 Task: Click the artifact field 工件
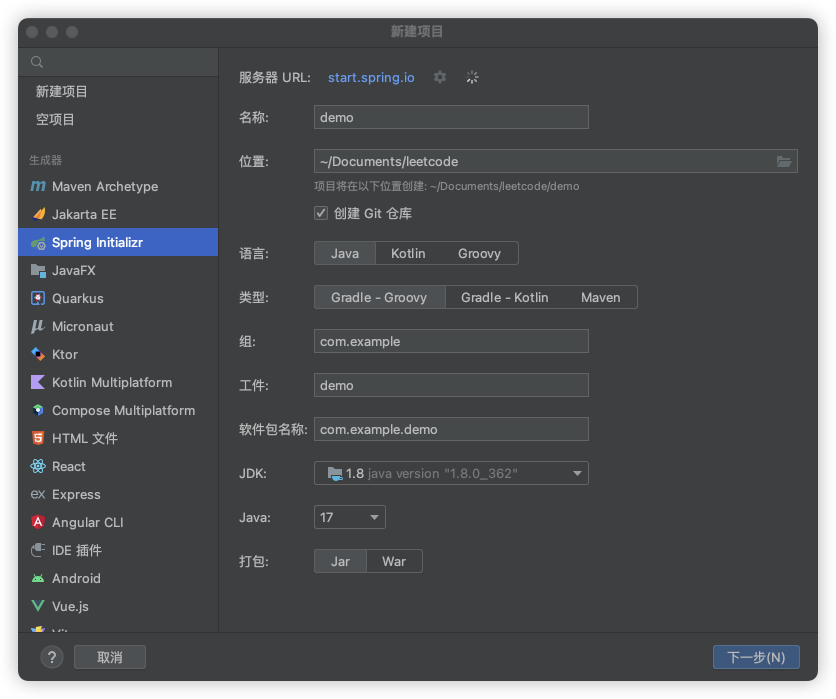coord(451,385)
